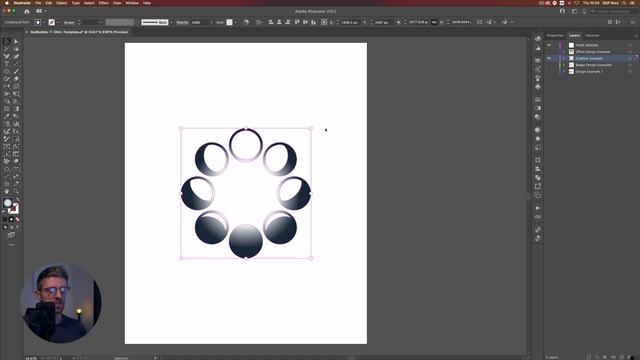Screen dimensions: 640x360
Task: Select the Type tool
Action: [7, 64]
